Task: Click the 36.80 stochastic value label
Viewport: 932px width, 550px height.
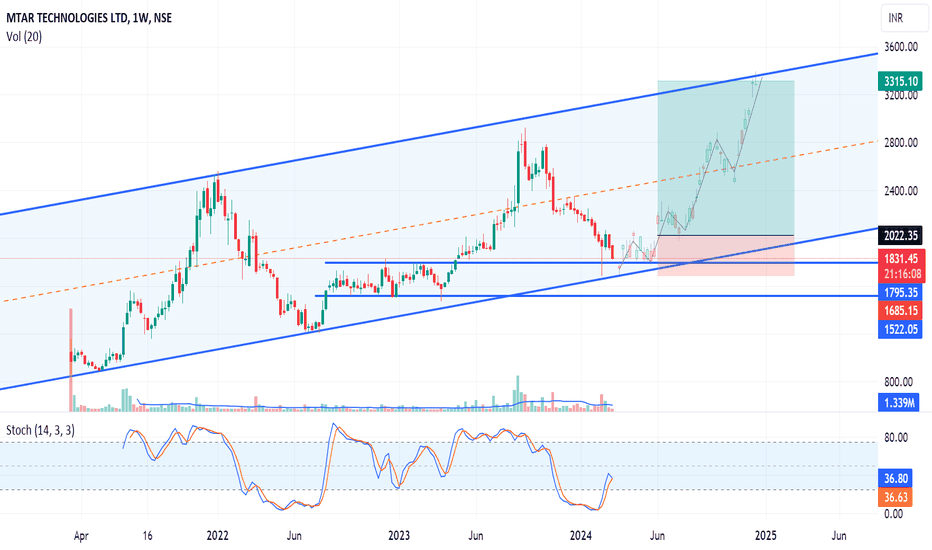Action: click(x=896, y=479)
